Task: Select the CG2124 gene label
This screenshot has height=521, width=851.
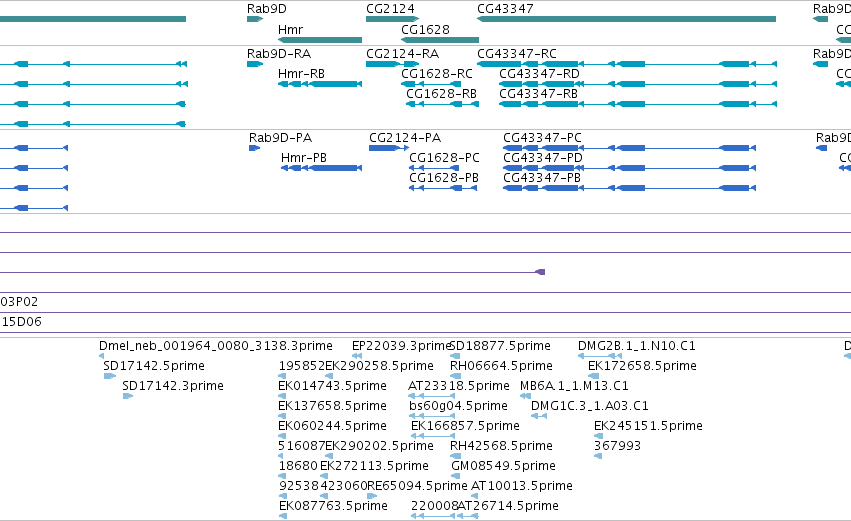Action: (390, 9)
